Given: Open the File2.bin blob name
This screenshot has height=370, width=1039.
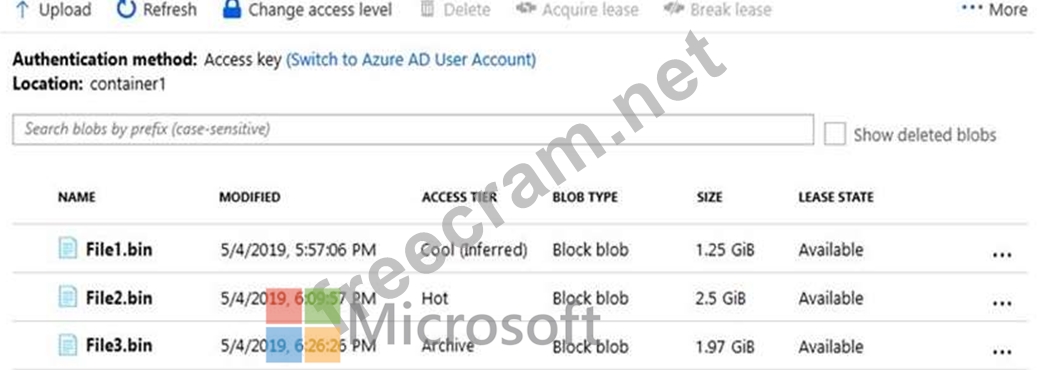Looking at the screenshot, I should (119, 298).
